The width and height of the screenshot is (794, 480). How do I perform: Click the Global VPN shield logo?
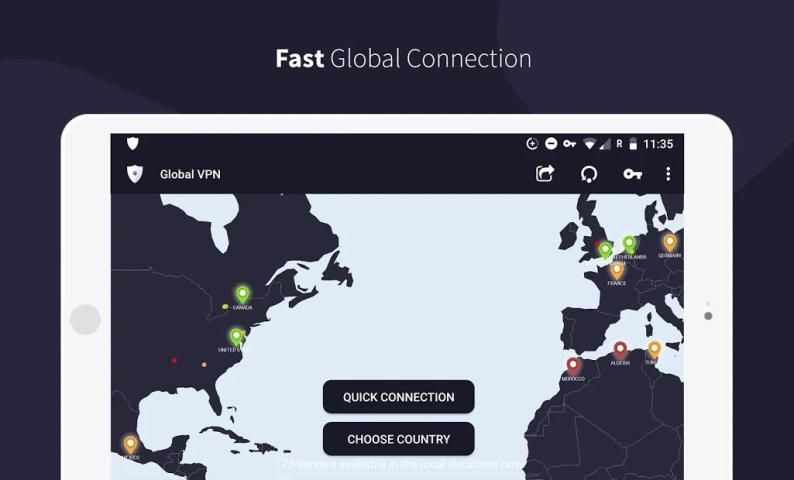[135, 174]
